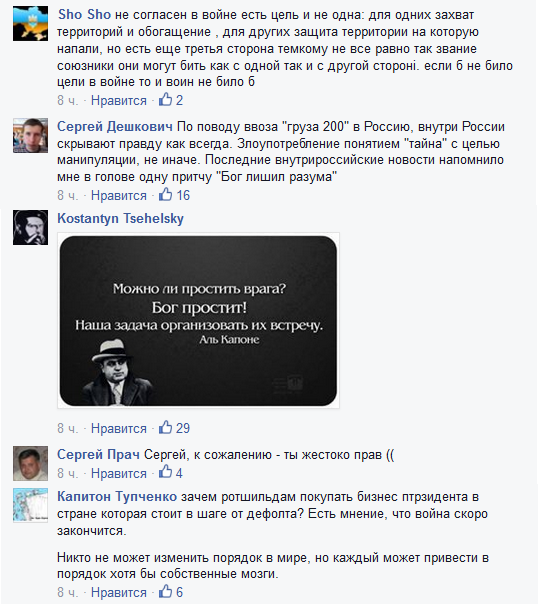Viewport: 538px width, 606px height.
Task: Click like count icon showing 16
Action: 165,194
